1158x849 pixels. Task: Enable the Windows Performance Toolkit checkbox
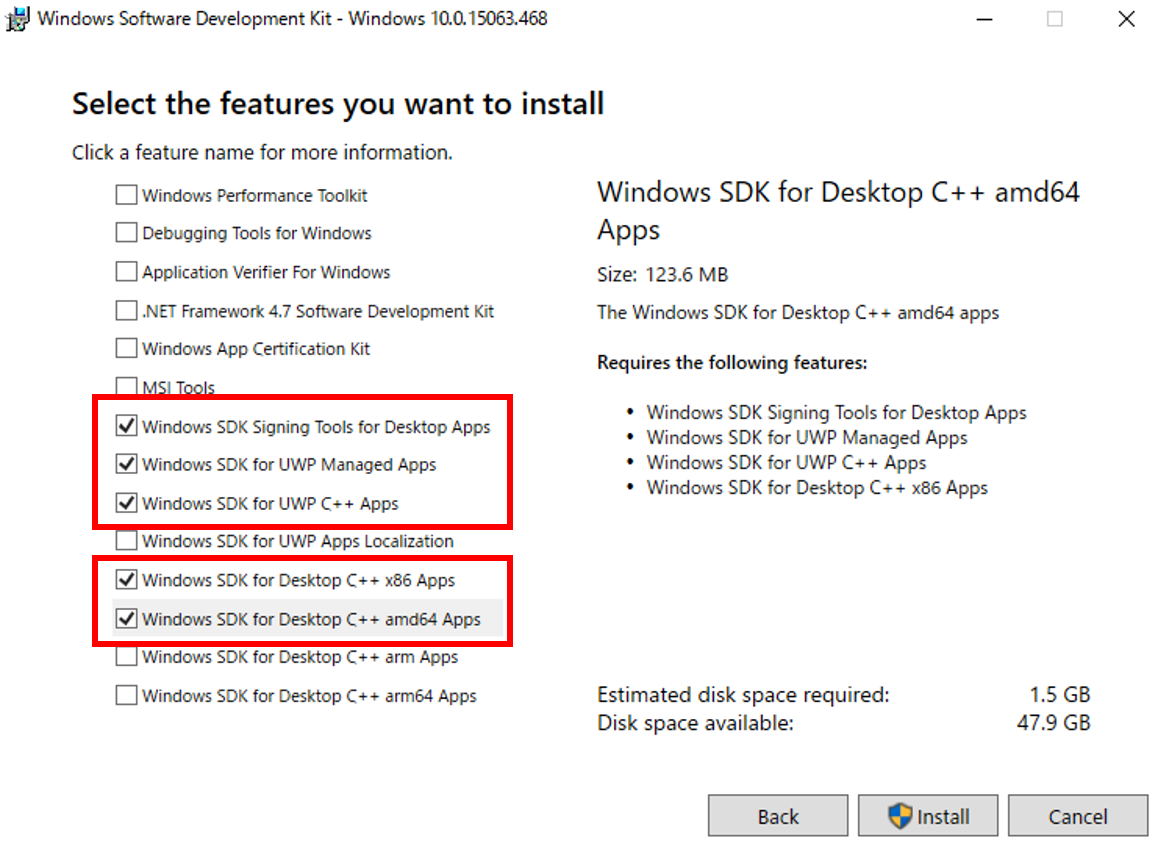pyautogui.click(x=126, y=195)
